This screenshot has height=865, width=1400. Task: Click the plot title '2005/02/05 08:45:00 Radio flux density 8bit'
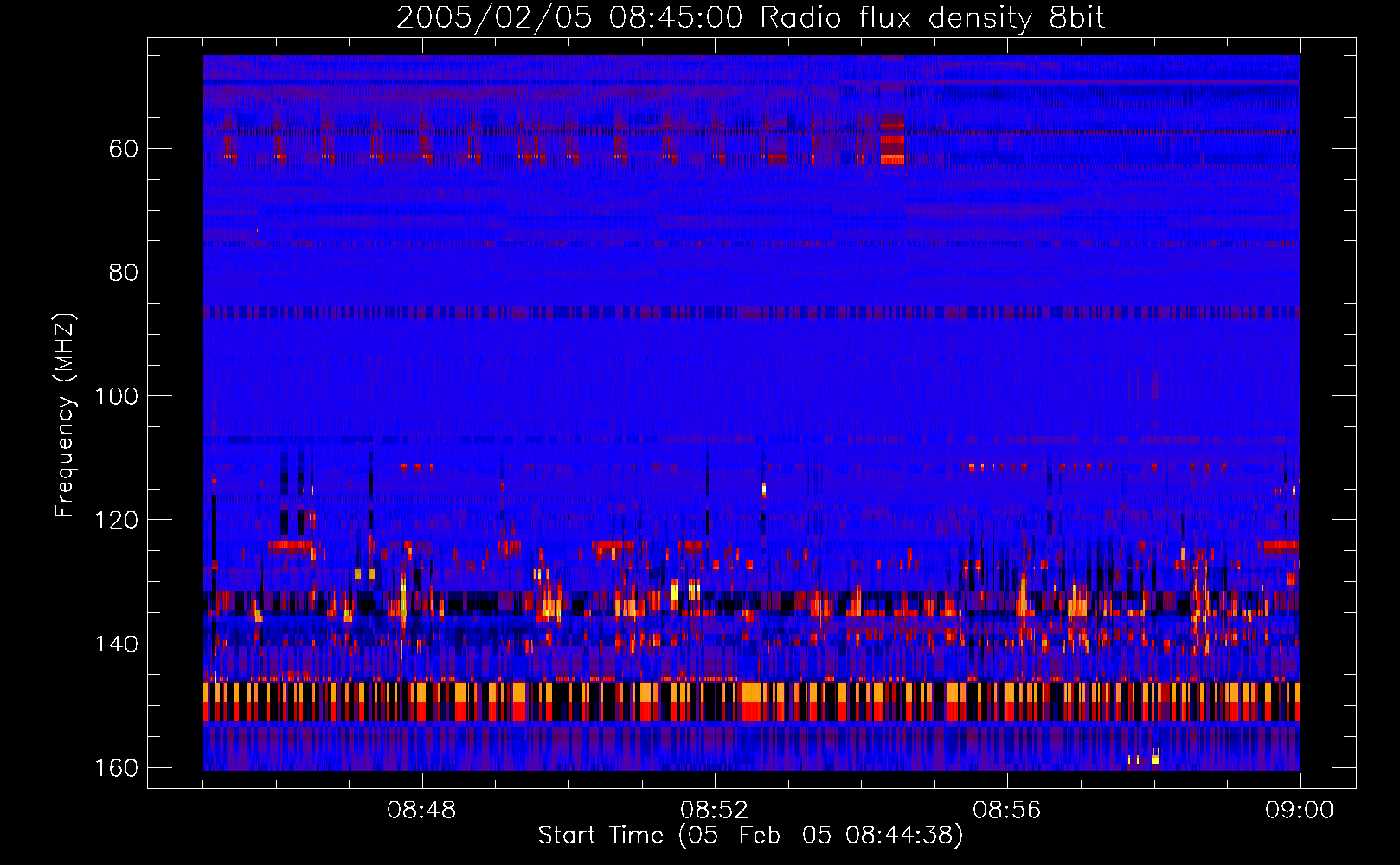point(750,18)
